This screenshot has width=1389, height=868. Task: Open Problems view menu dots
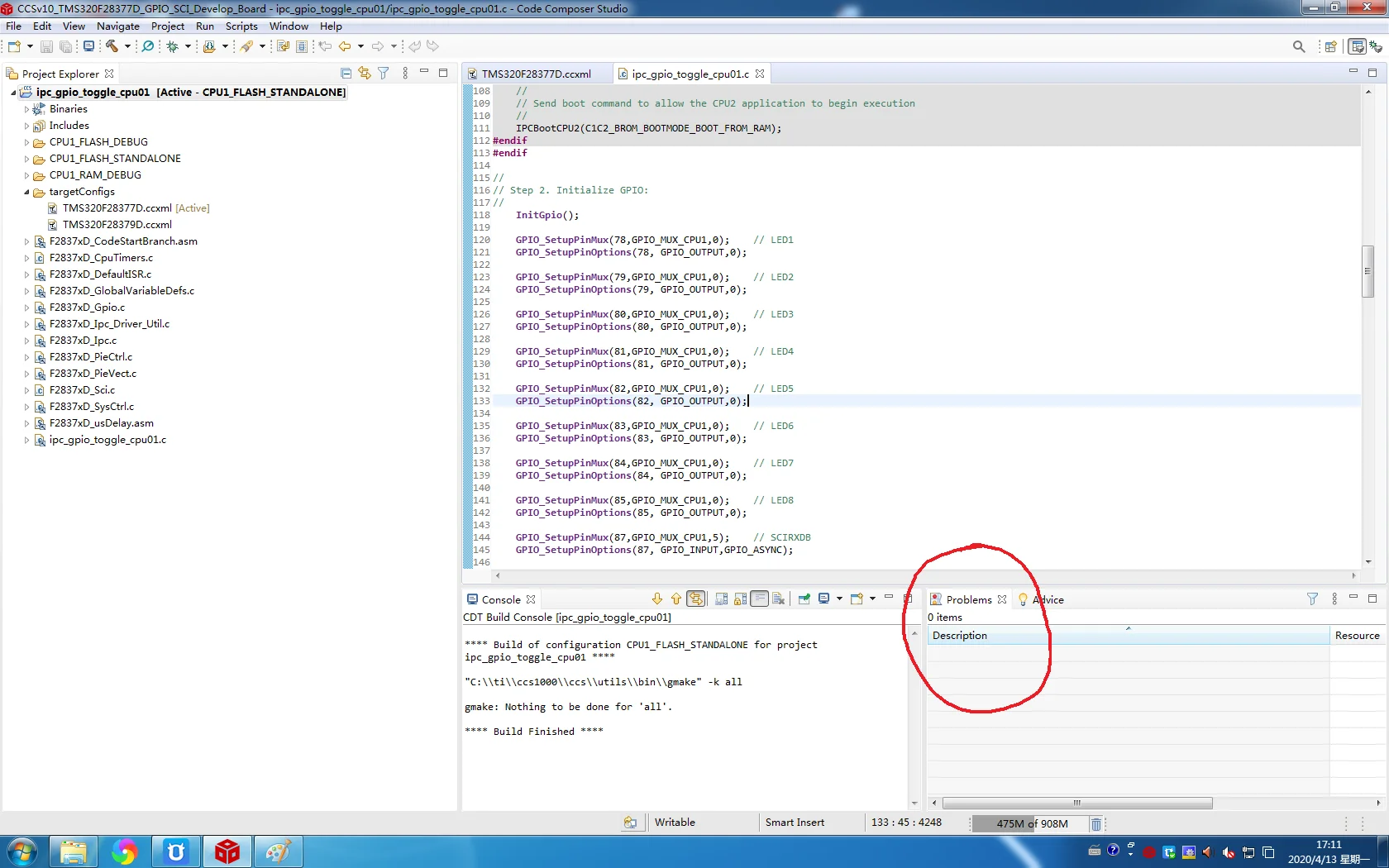(1334, 599)
